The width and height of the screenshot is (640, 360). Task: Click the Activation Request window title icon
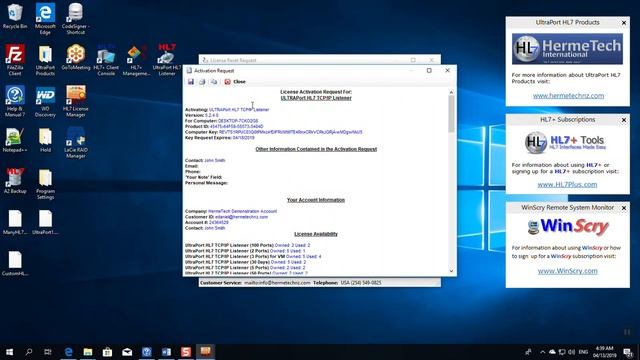[x=189, y=71]
